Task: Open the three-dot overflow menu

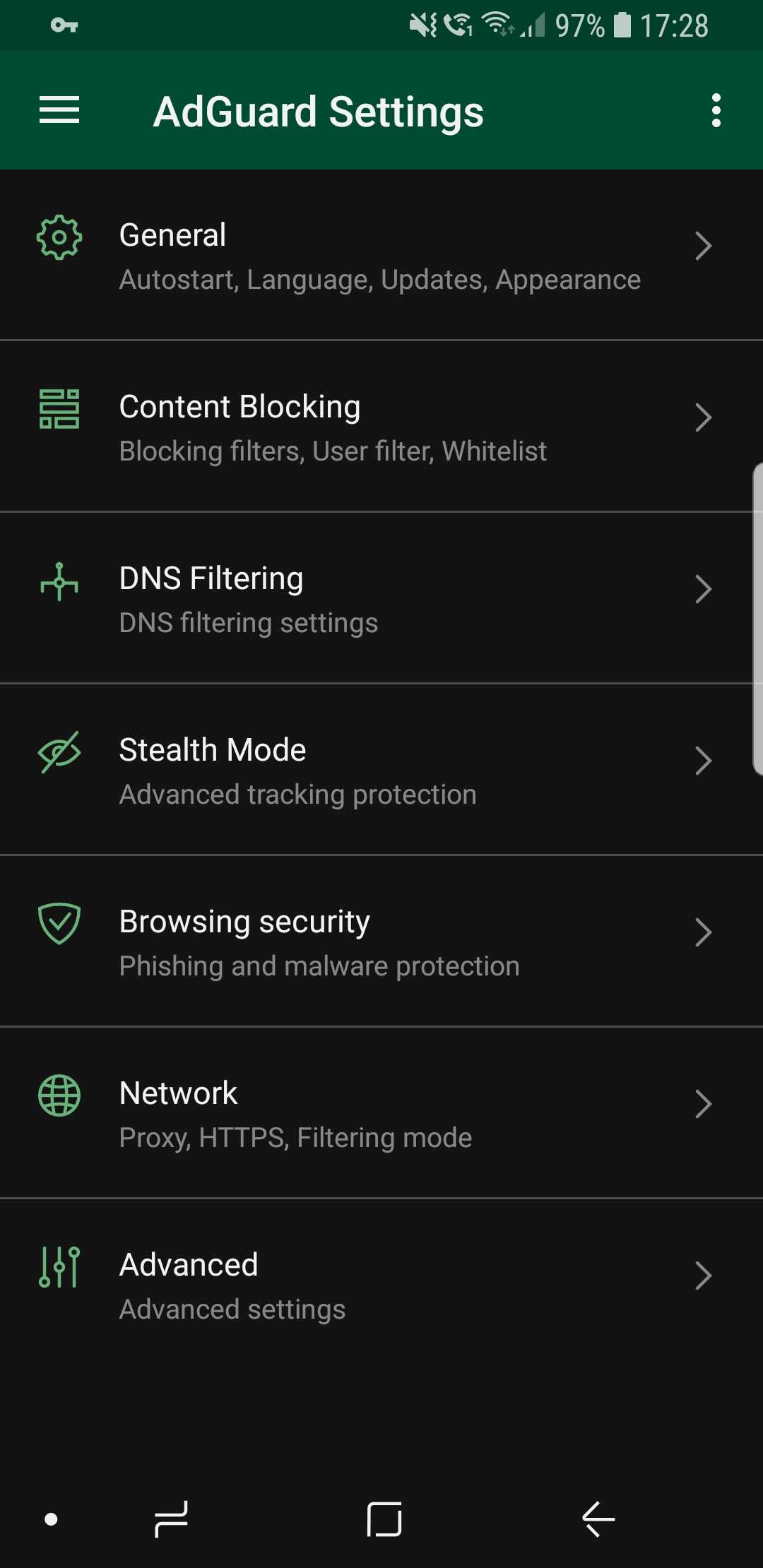Action: click(x=716, y=111)
